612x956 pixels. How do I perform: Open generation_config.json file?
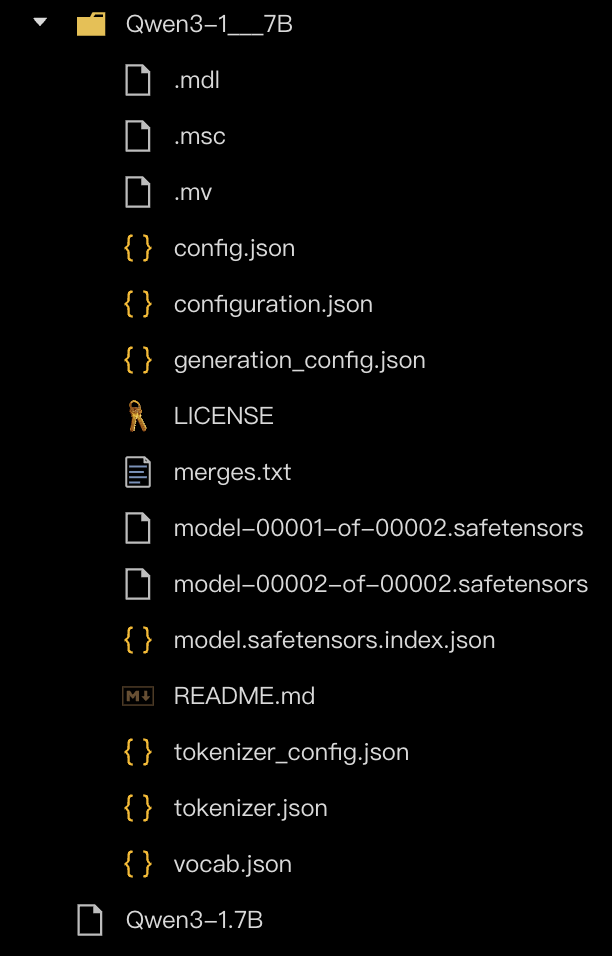(x=299, y=360)
